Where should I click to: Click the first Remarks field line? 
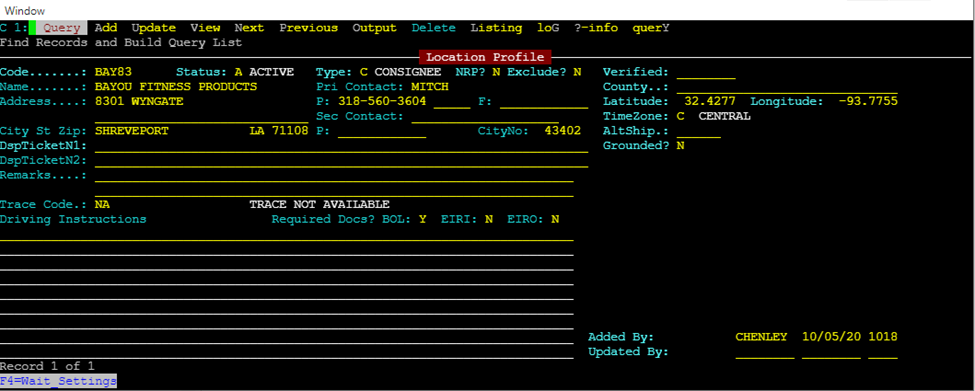point(334,177)
